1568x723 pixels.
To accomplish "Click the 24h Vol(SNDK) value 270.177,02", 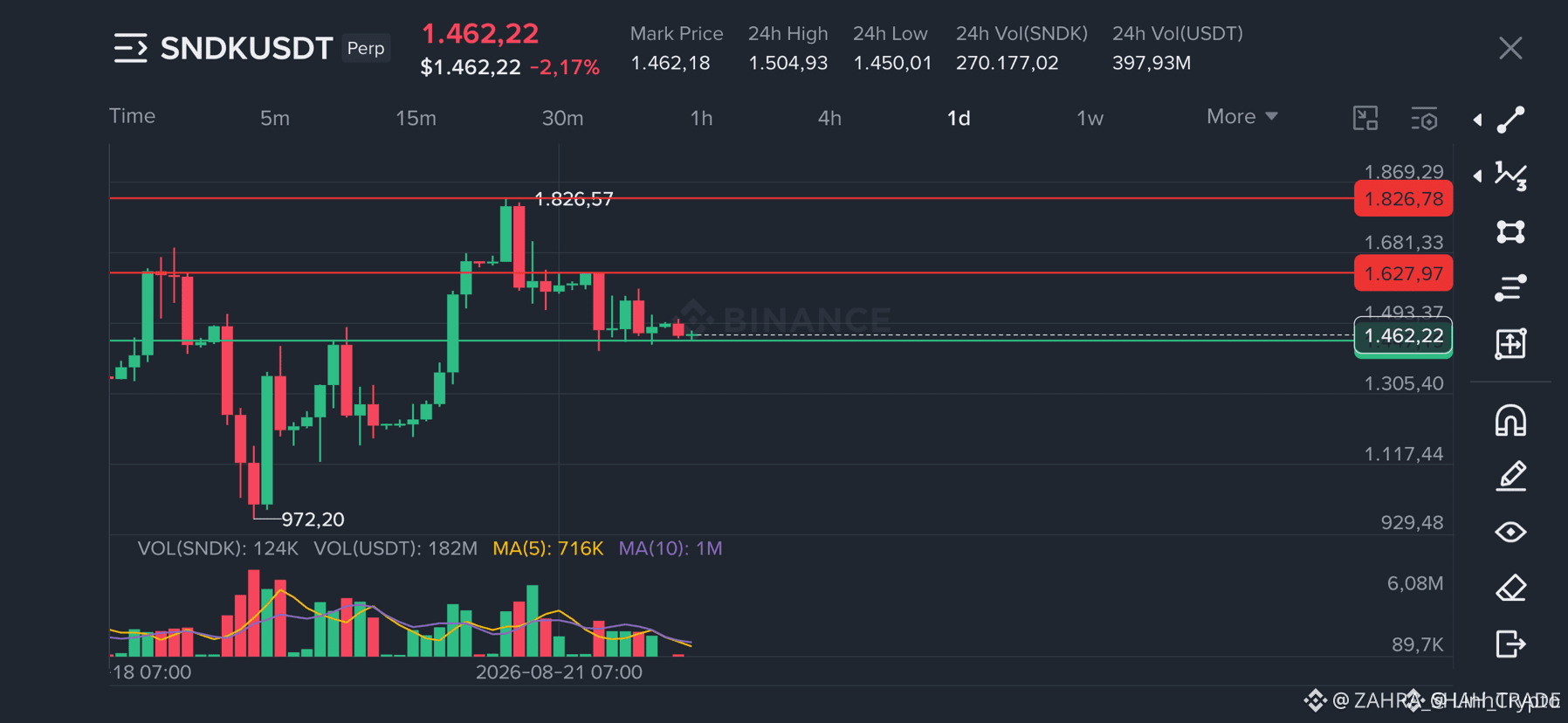I will [1007, 63].
